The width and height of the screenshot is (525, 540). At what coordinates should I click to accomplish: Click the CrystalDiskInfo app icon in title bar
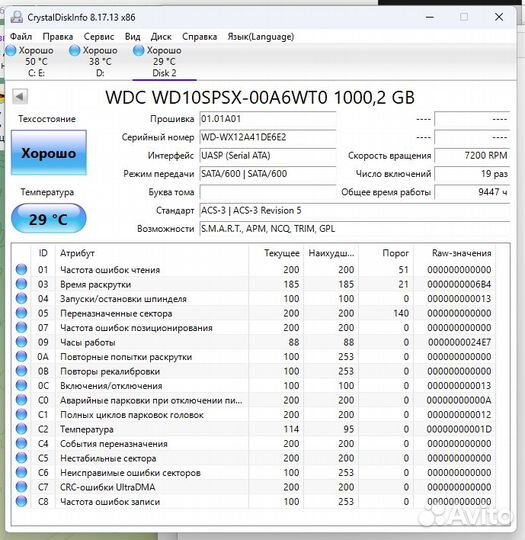click(x=17, y=17)
